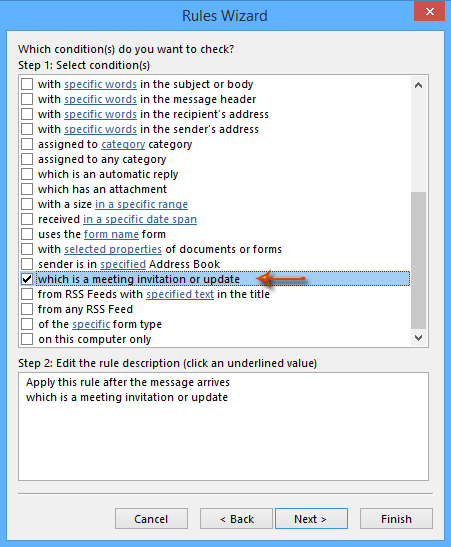Check 'which is an automatic reply' option
Screen dimensions: 451x547
27,174
